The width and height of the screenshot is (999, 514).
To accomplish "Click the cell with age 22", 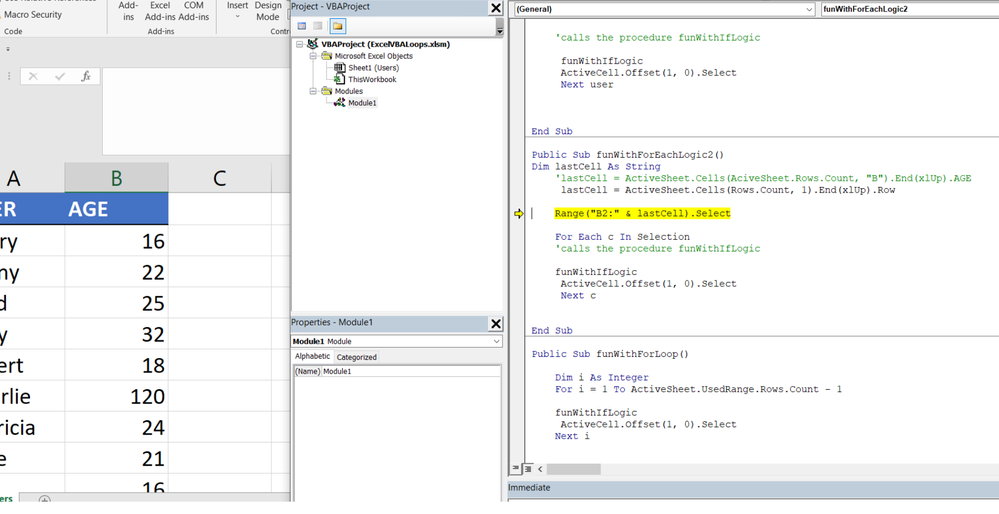I will pyautogui.click(x=116, y=272).
